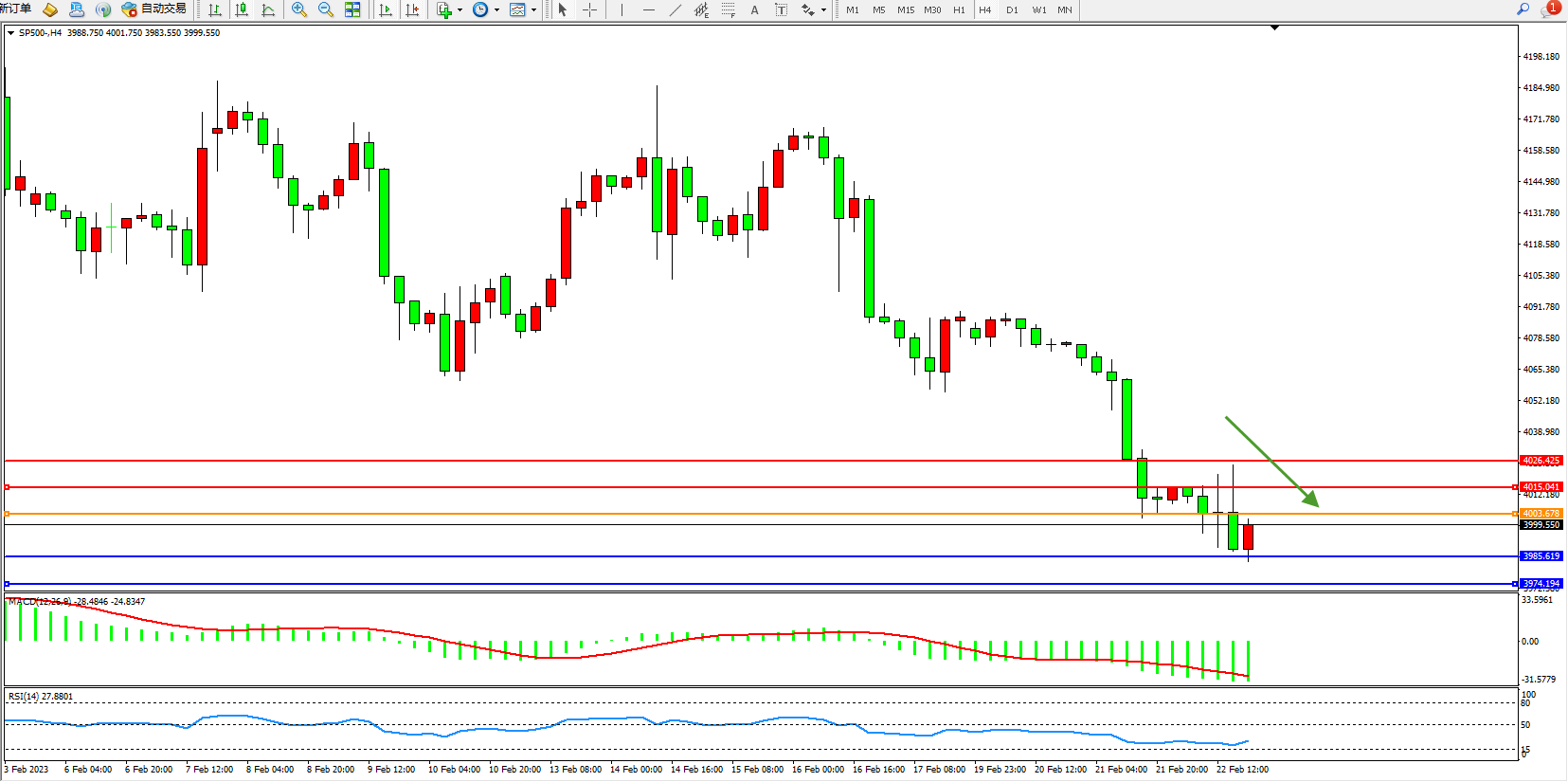Click the notification bubble with red badge
This screenshot has height=782, width=1568.
pos(1550,9)
